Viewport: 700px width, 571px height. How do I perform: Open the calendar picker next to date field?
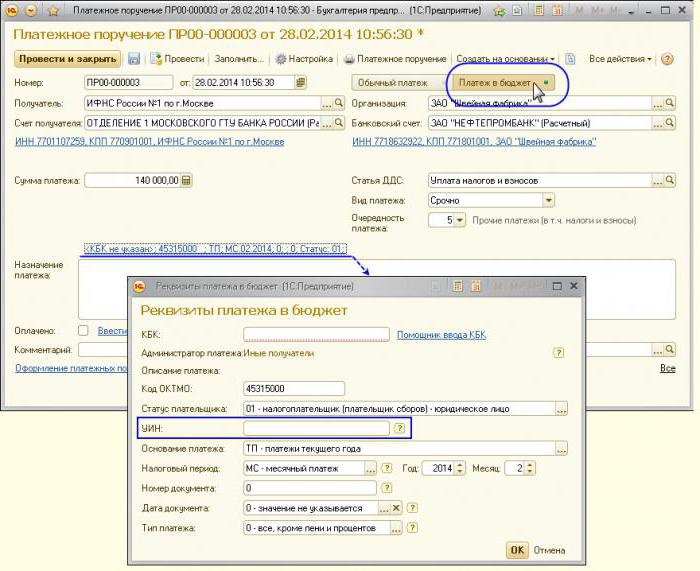pyautogui.click(x=300, y=82)
